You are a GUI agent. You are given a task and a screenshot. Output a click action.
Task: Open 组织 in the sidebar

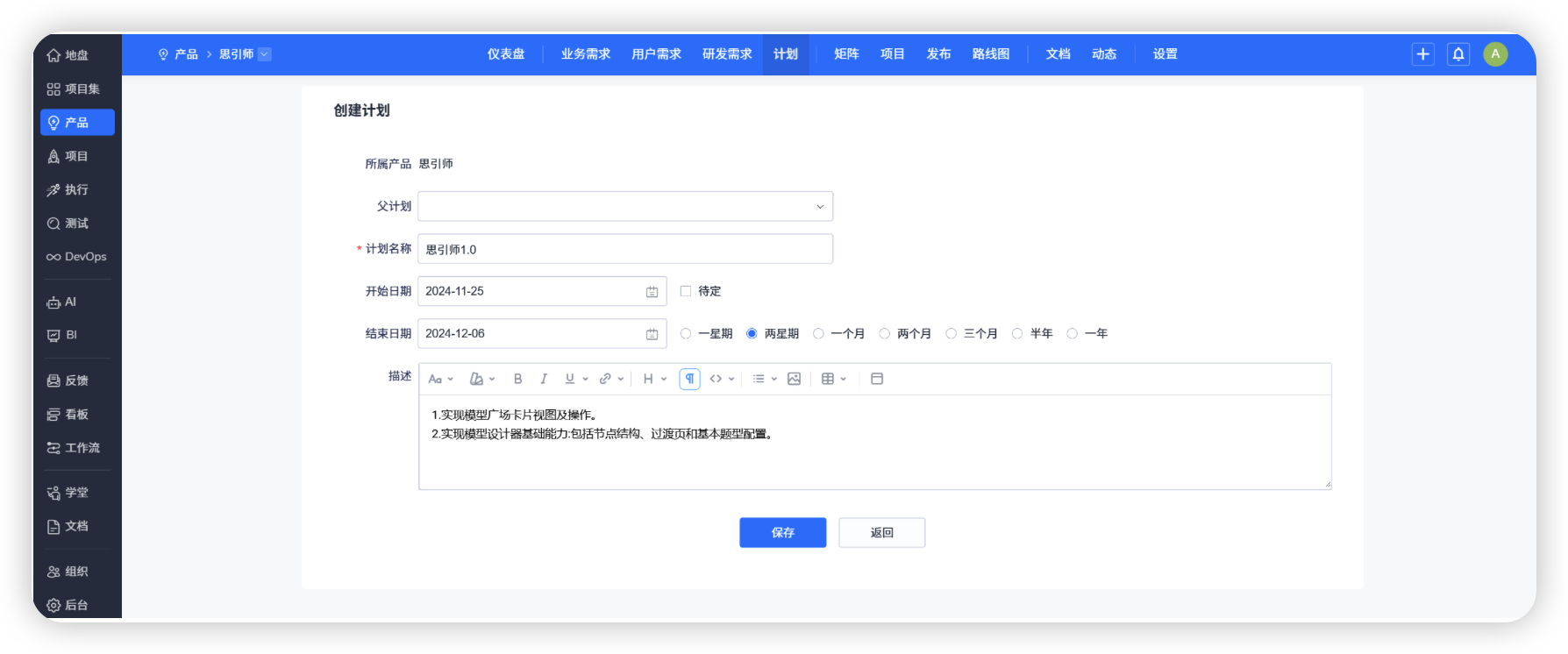68,572
